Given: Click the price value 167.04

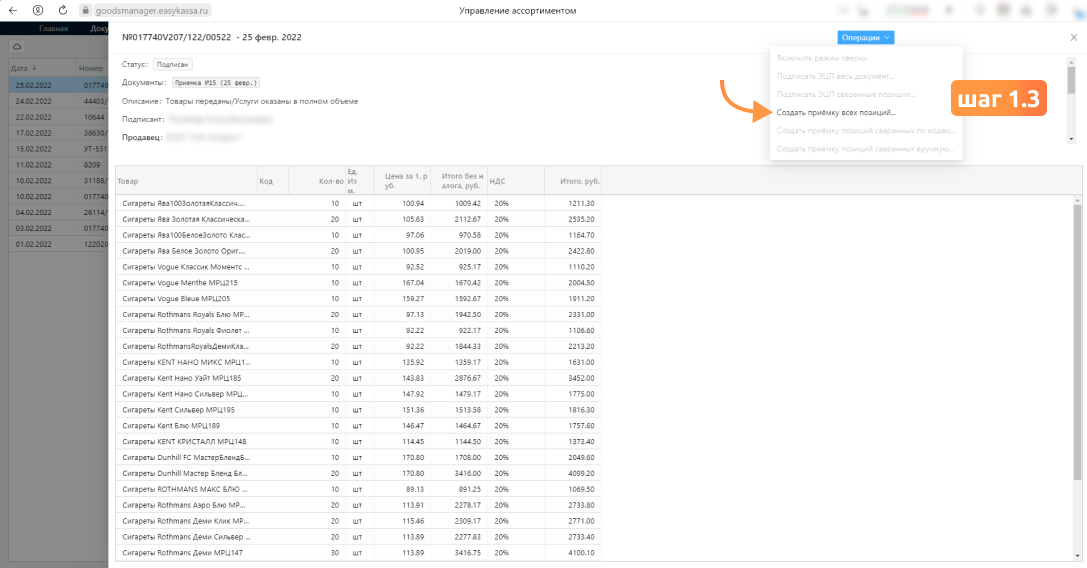Looking at the screenshot, I should point(413,283).
